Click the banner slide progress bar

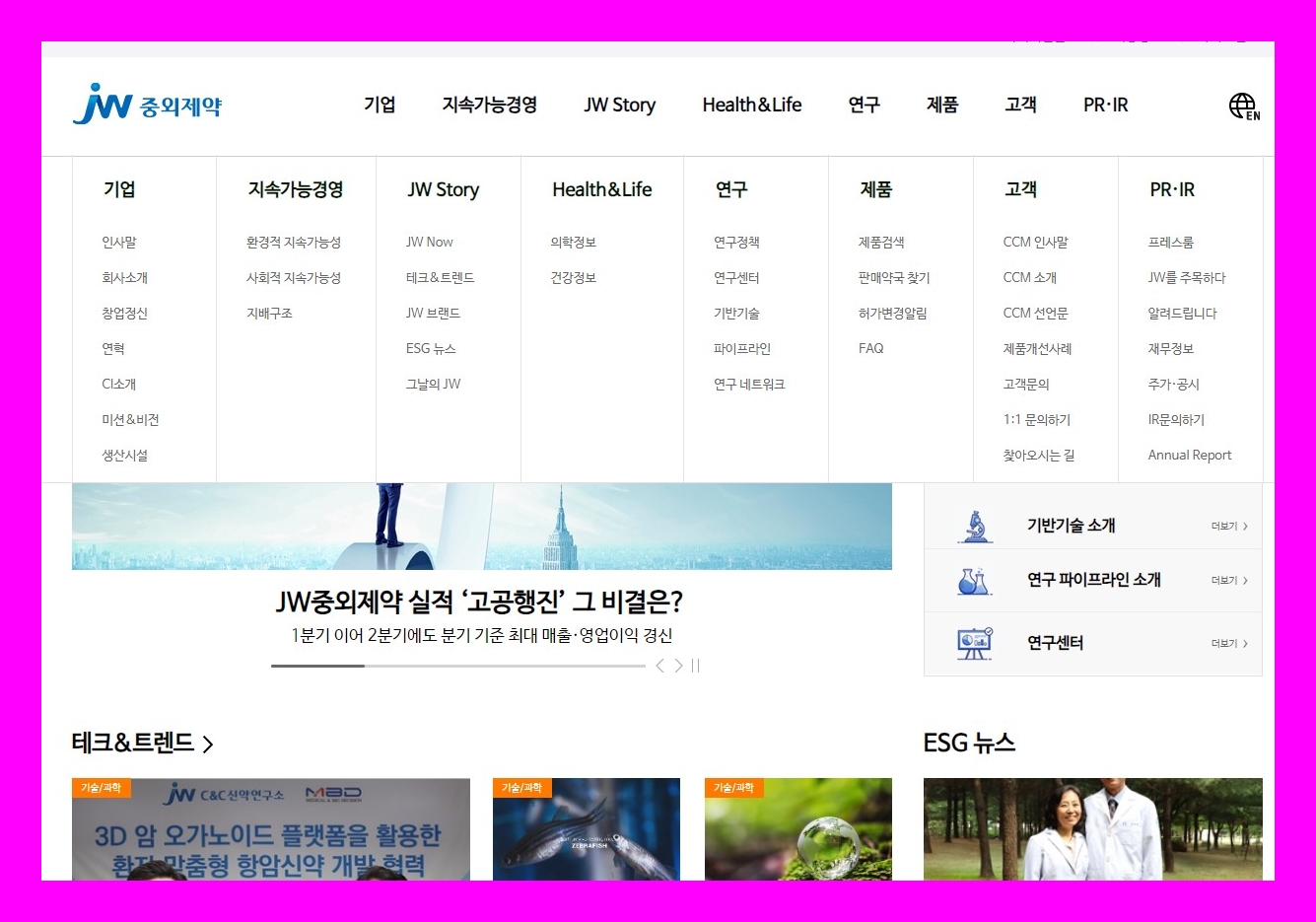tap(458, 666)
